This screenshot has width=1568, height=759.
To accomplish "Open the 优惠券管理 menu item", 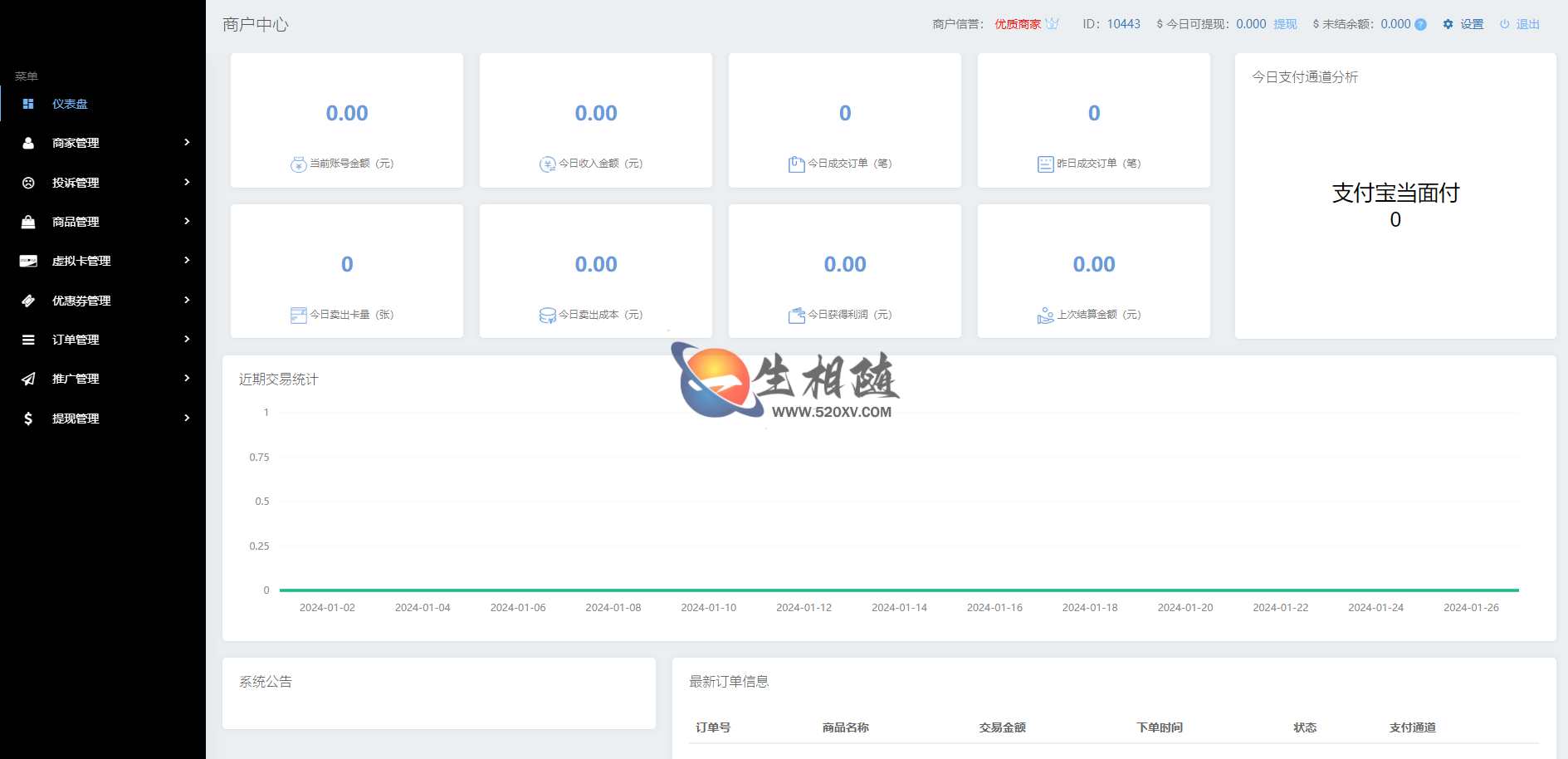I will (81, 301).
